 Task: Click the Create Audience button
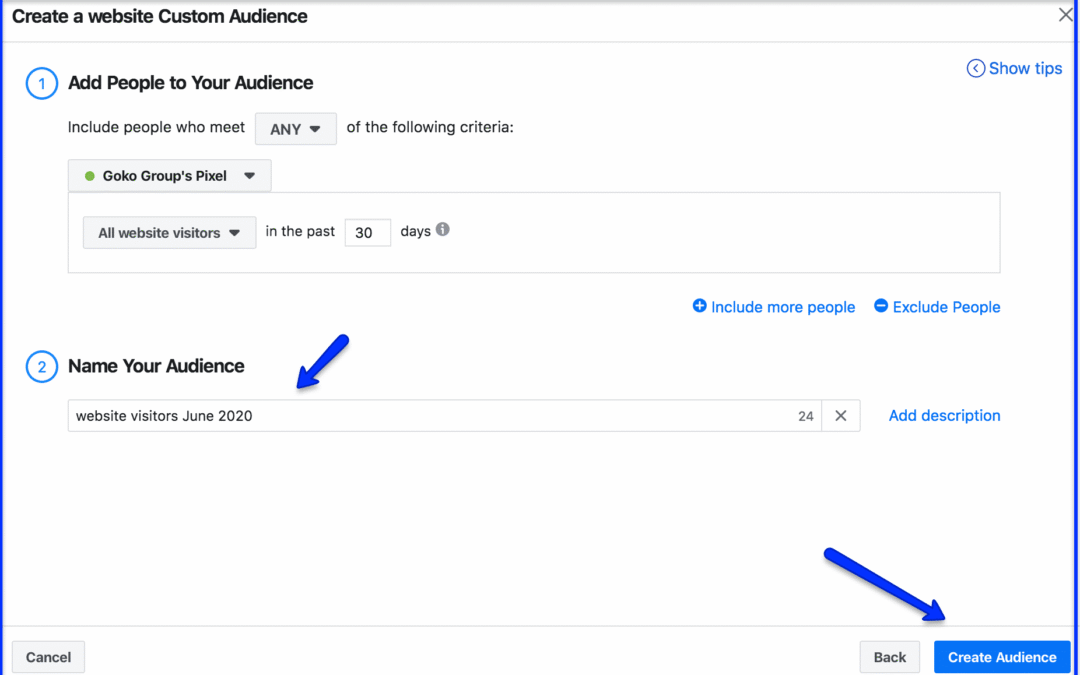(x=1001, y=657)
